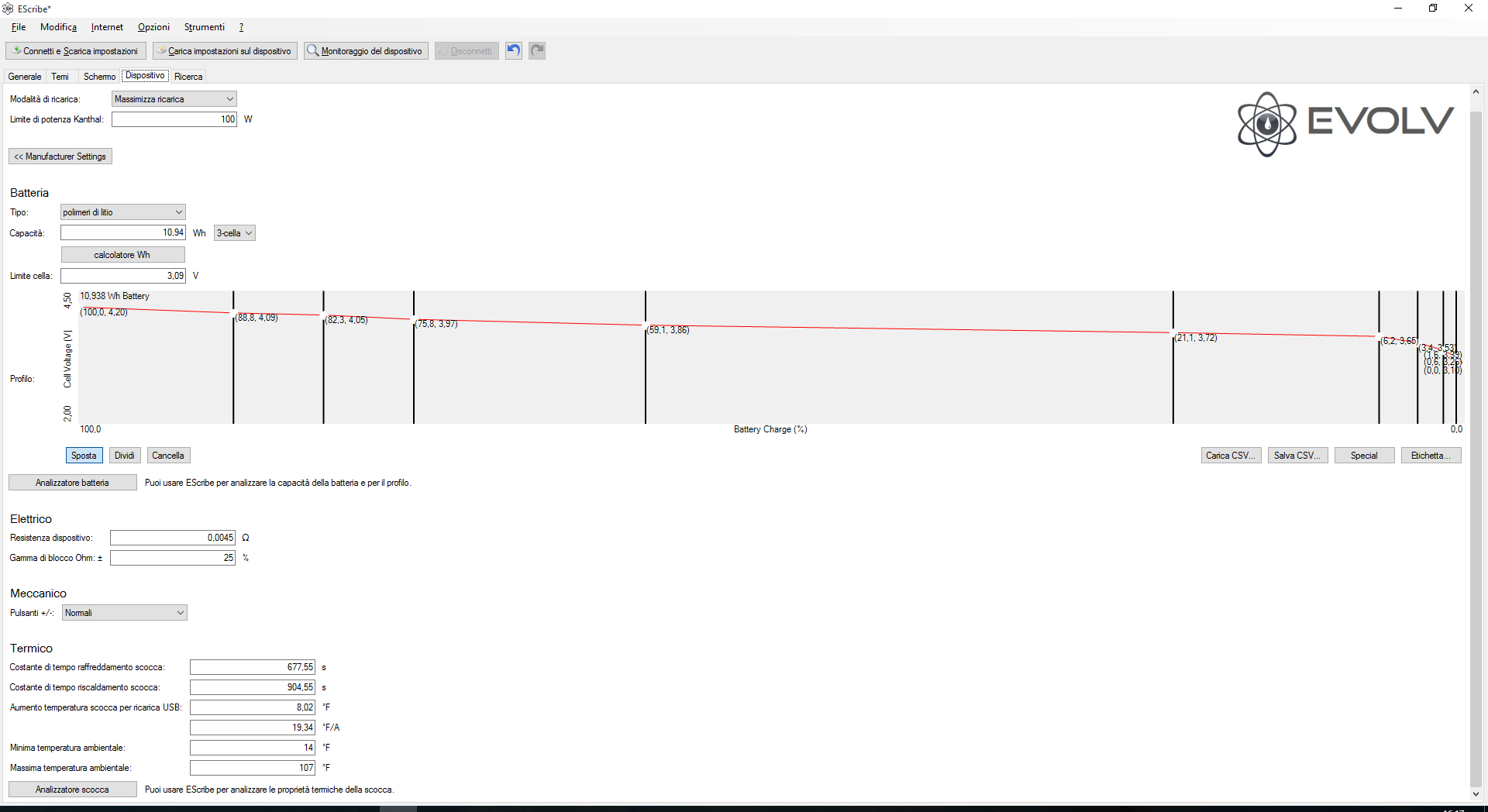Open the Strumenti menu
This screenshot has height=812, width=1488.
tap(204, 27)
